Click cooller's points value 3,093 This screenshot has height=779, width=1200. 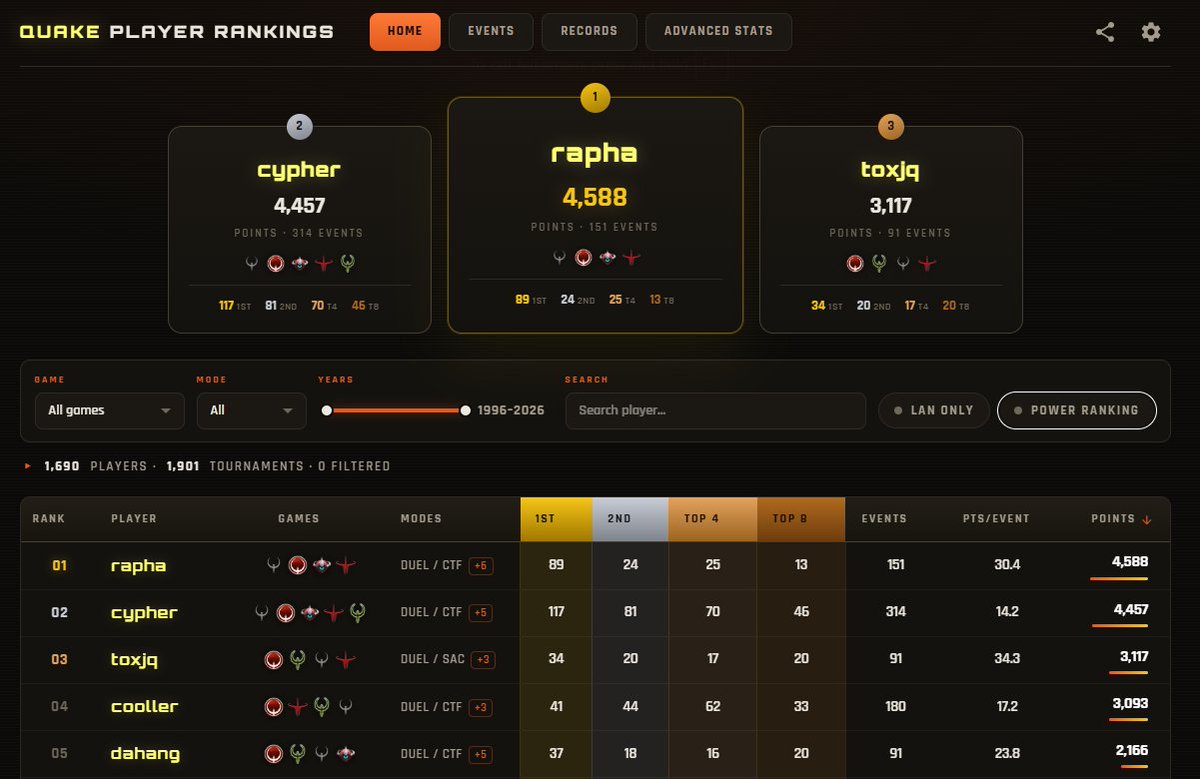1130,704
